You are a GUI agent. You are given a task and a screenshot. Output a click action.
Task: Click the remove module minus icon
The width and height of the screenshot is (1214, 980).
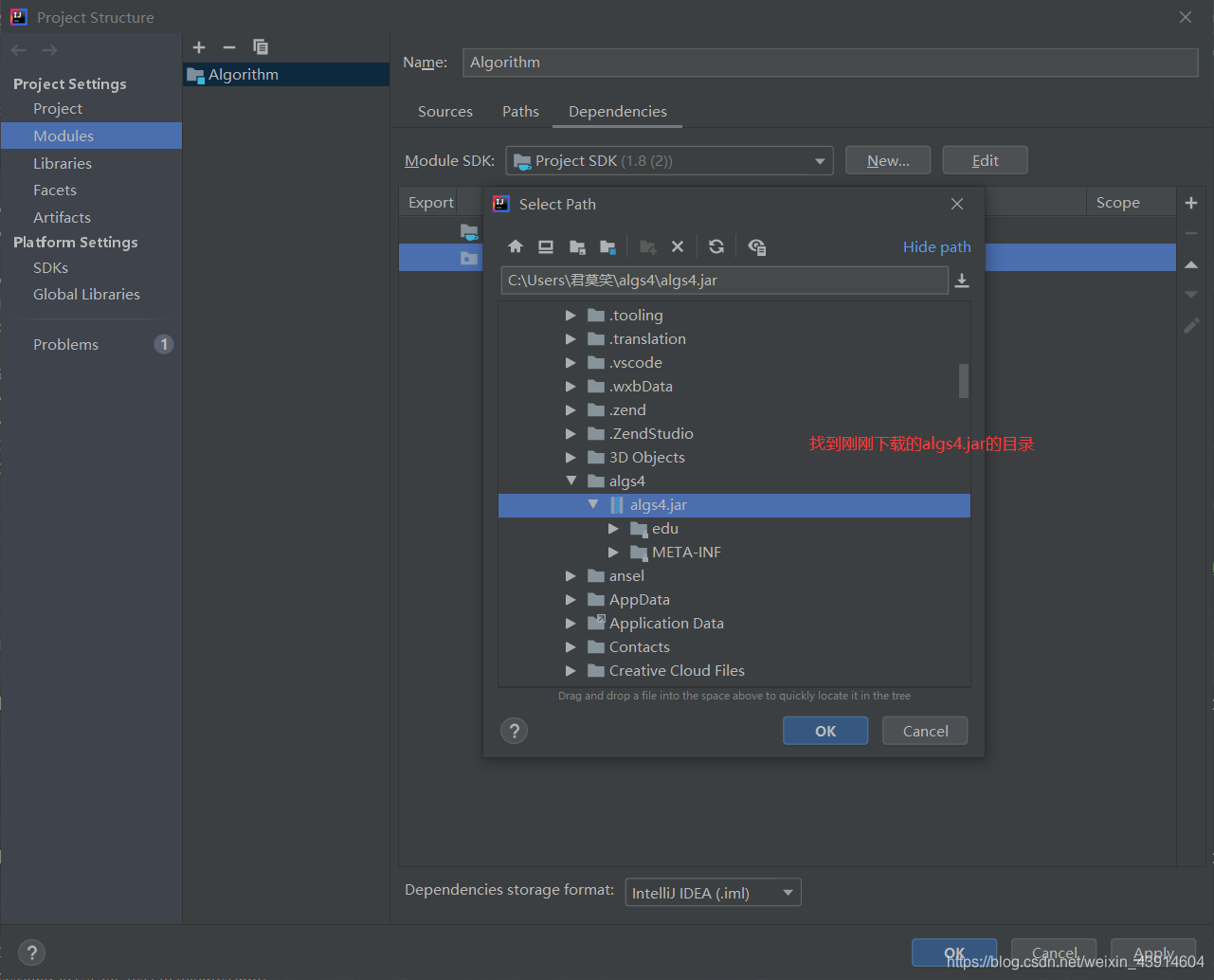coord(229,47)
